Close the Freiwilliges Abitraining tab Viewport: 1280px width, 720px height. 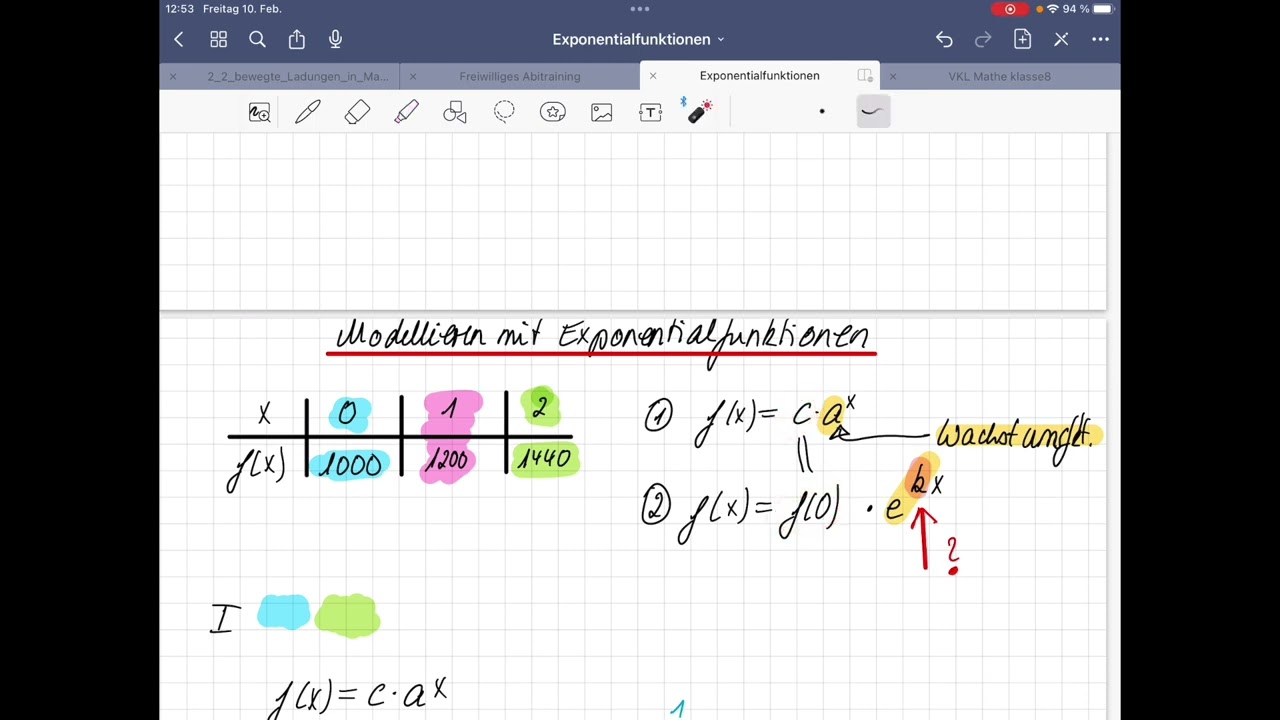(412, 76)
